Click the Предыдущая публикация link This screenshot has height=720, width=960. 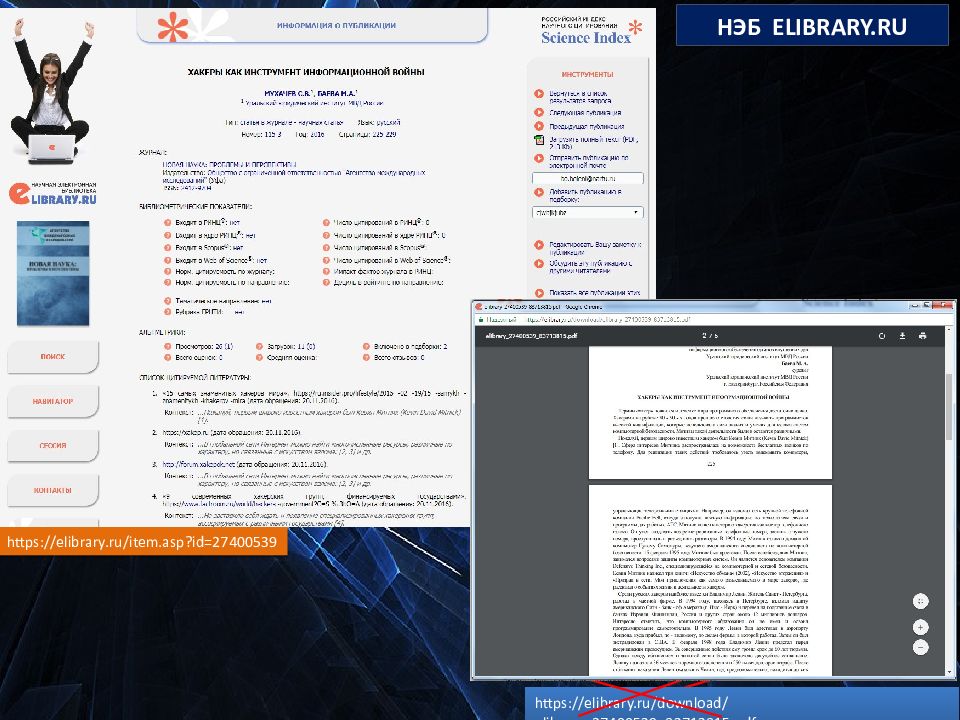(x=587, y=127)
